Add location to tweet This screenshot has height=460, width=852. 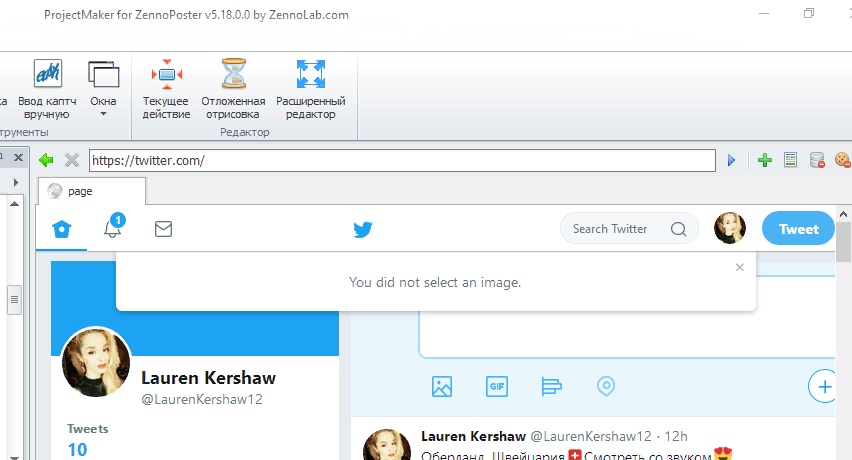pos(606,387)
